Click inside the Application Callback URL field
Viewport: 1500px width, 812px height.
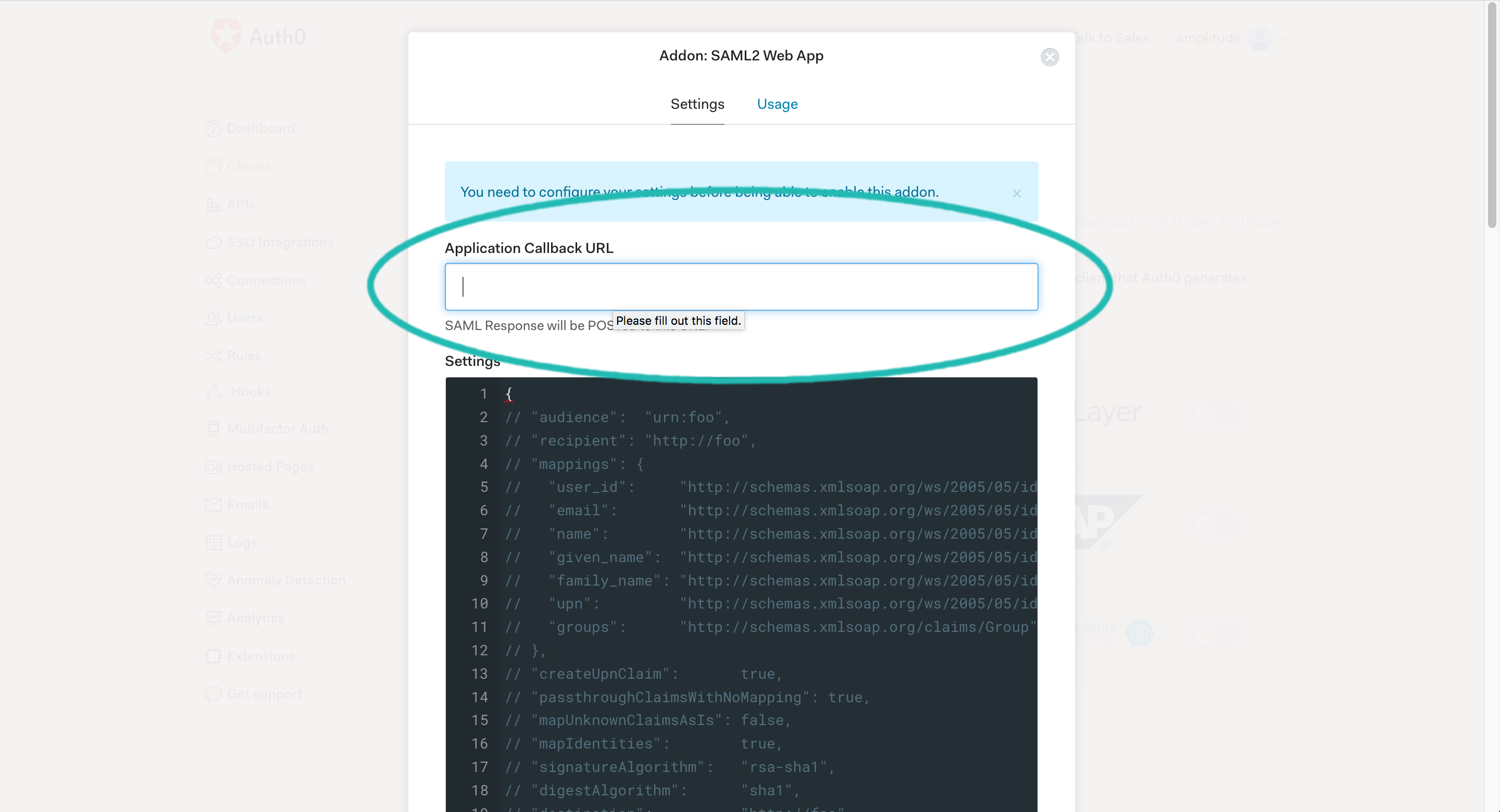[x=741, y=286]
